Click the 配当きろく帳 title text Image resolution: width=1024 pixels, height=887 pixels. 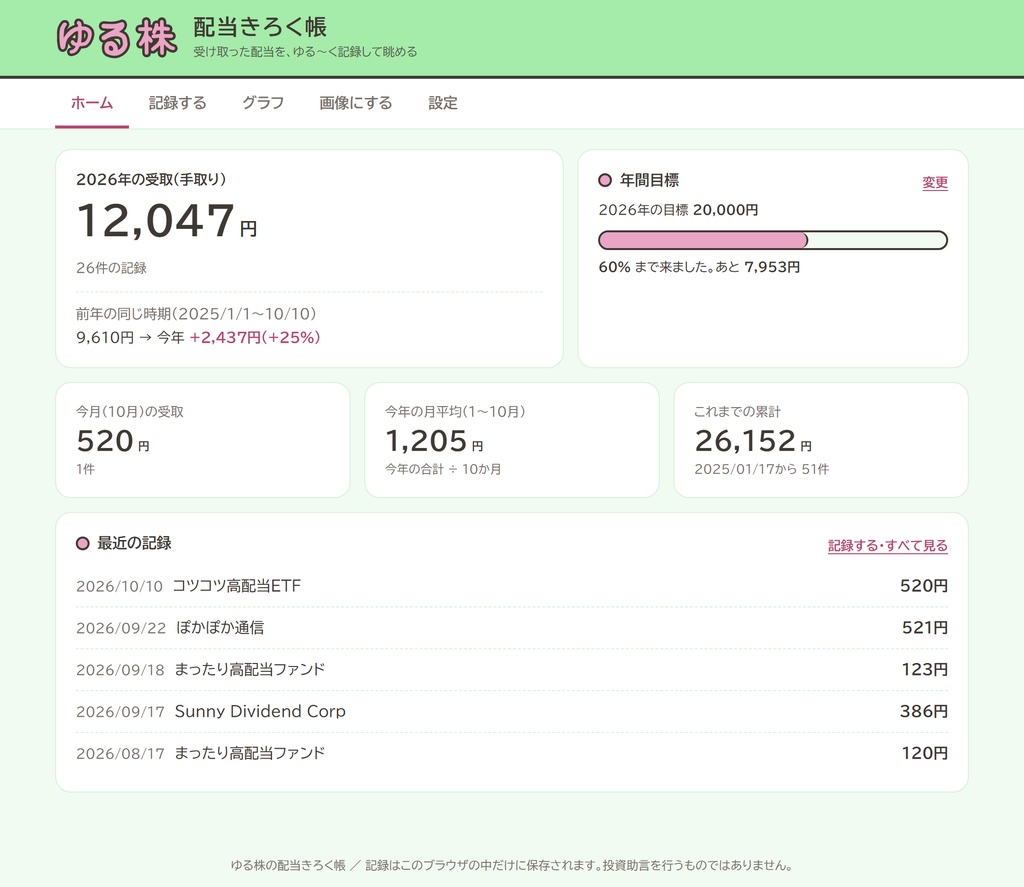point(260,27)
